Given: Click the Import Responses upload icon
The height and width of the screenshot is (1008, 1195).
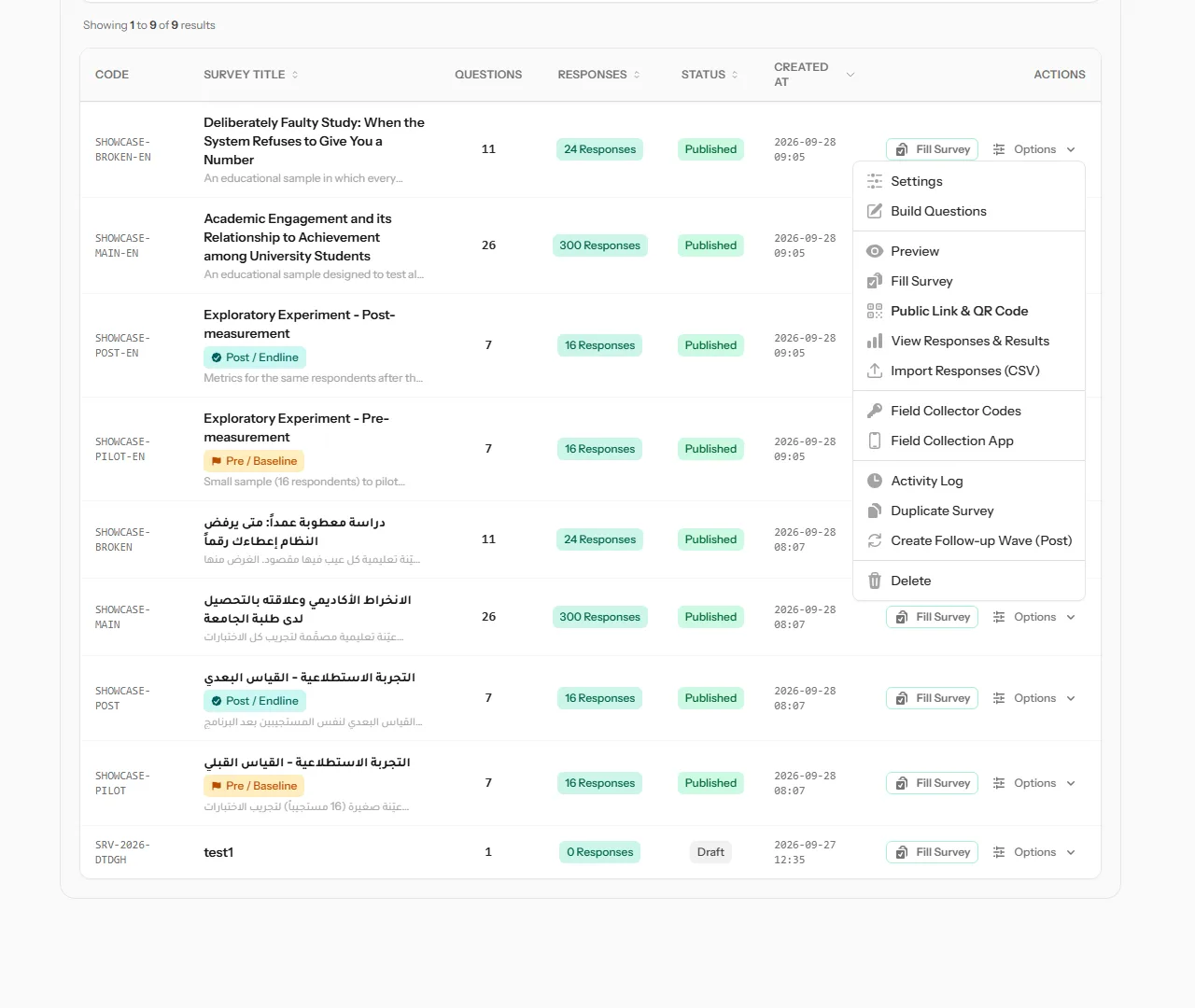Looking at the screenshot, I should [875, 371].
